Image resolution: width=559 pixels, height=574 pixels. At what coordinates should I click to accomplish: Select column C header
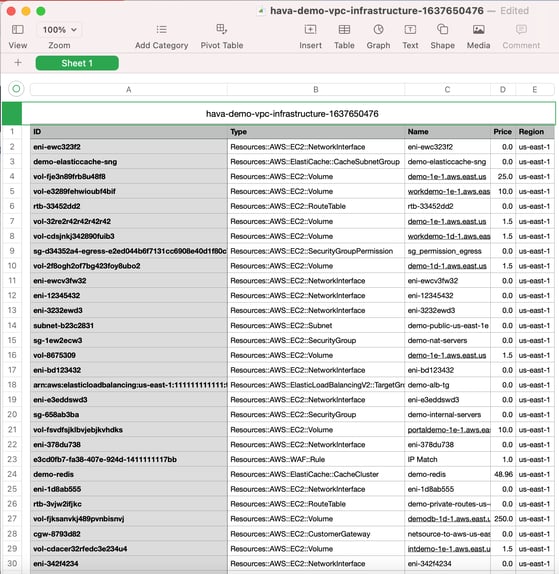(447, 90)
